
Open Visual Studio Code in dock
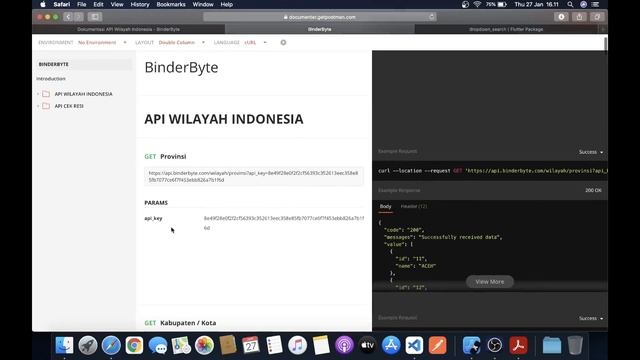point(414,345)
